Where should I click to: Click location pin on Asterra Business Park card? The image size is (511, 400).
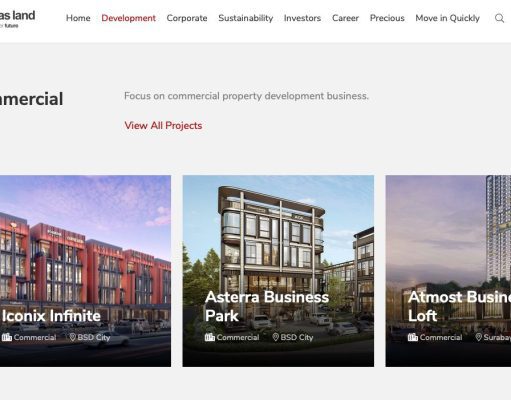275,337
